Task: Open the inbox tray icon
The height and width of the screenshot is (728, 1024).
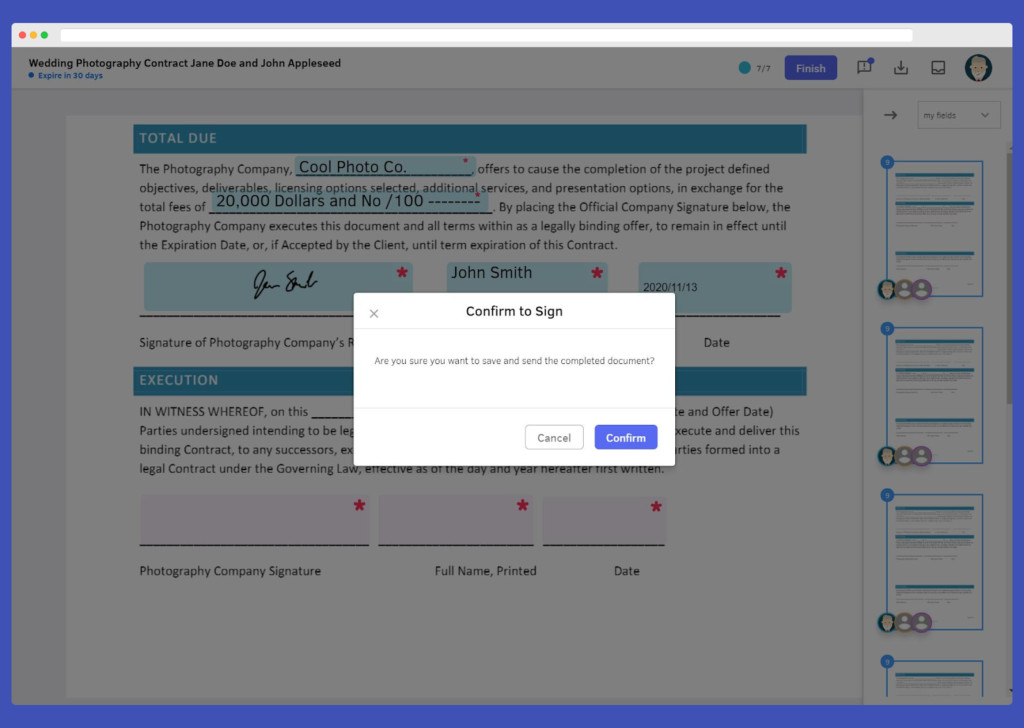Action: click(938, 67)
